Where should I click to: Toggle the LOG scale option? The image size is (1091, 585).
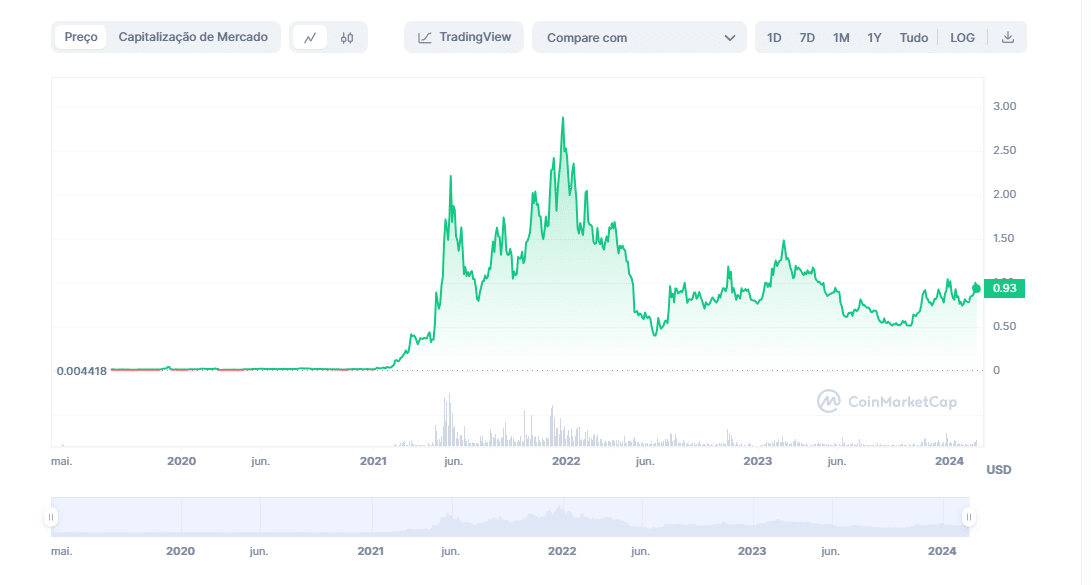pos(962,38)
